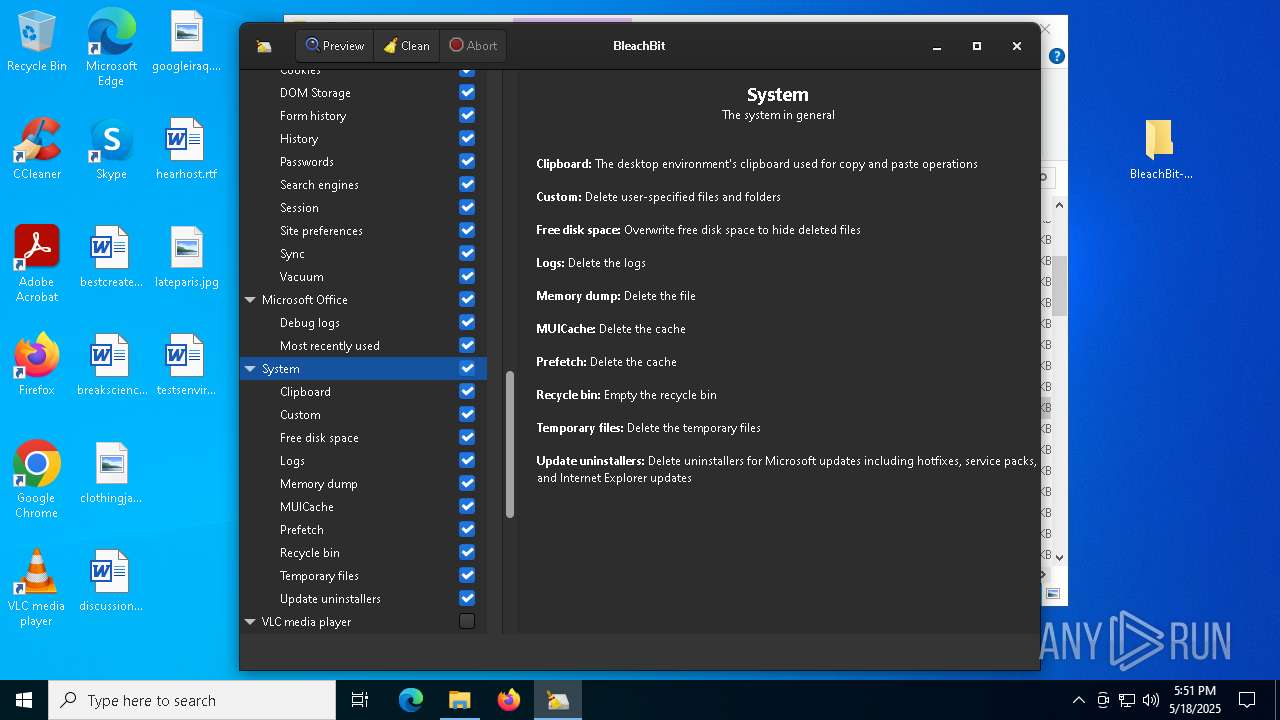
Task: Select the Temporary files tree row
Action: 363,576
